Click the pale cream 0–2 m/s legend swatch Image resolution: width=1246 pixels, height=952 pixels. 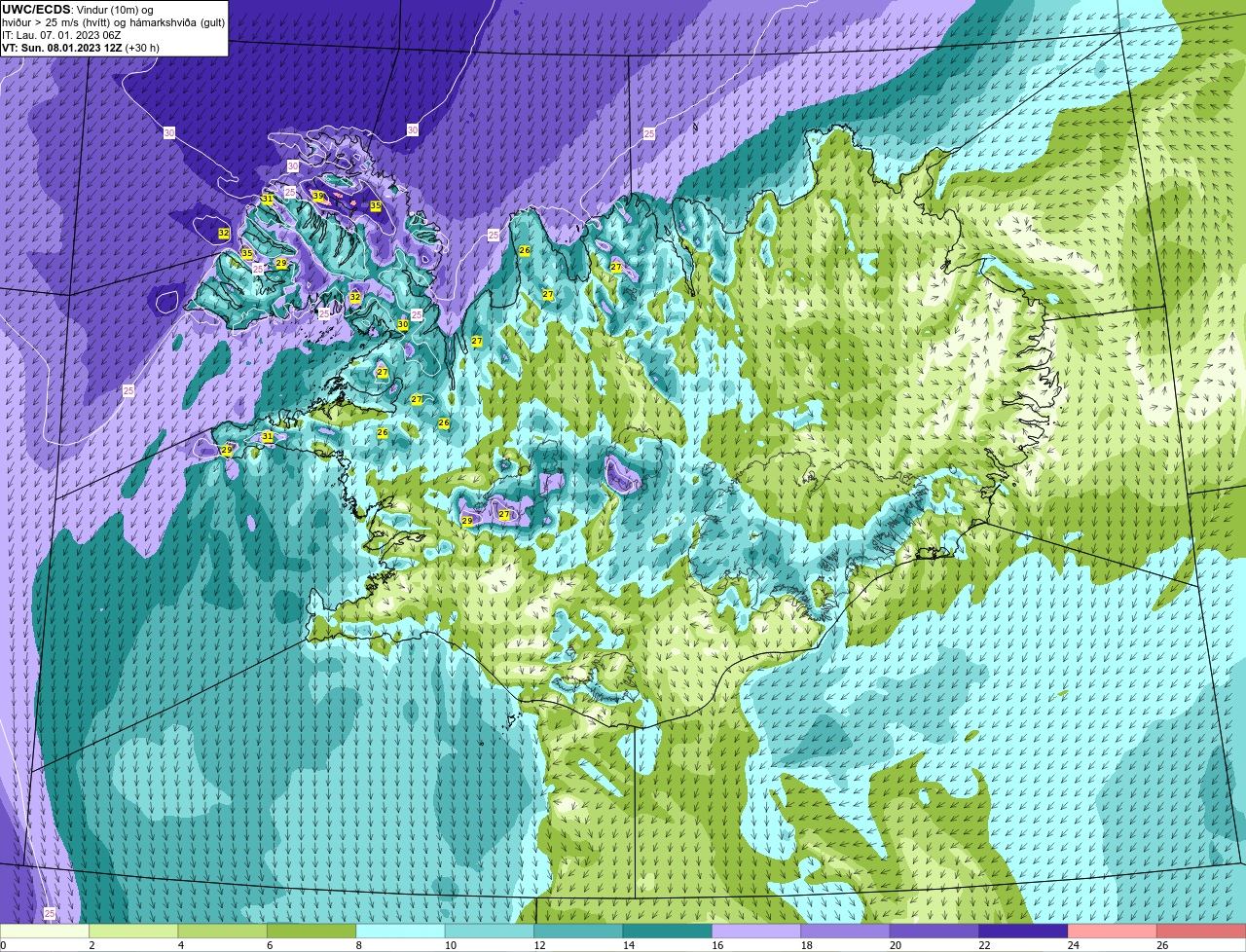pos(45,931)
